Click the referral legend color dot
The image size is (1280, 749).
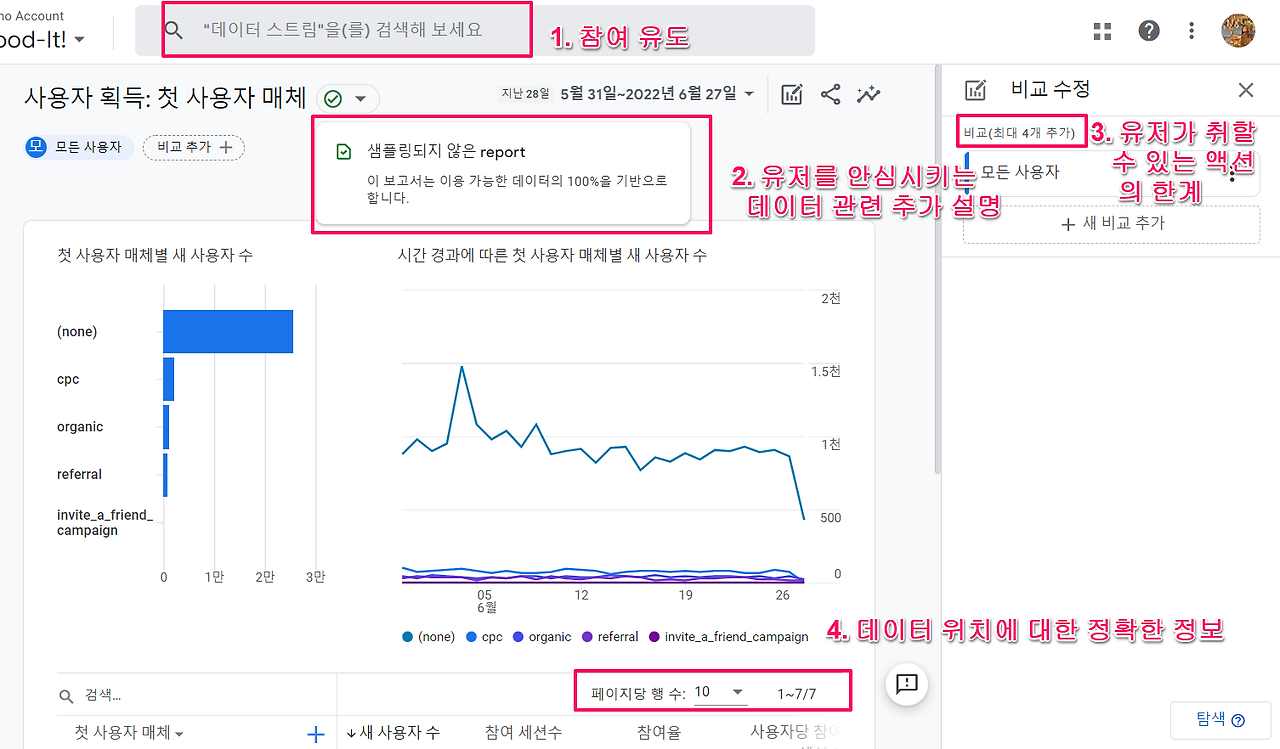tap(588, 637)
